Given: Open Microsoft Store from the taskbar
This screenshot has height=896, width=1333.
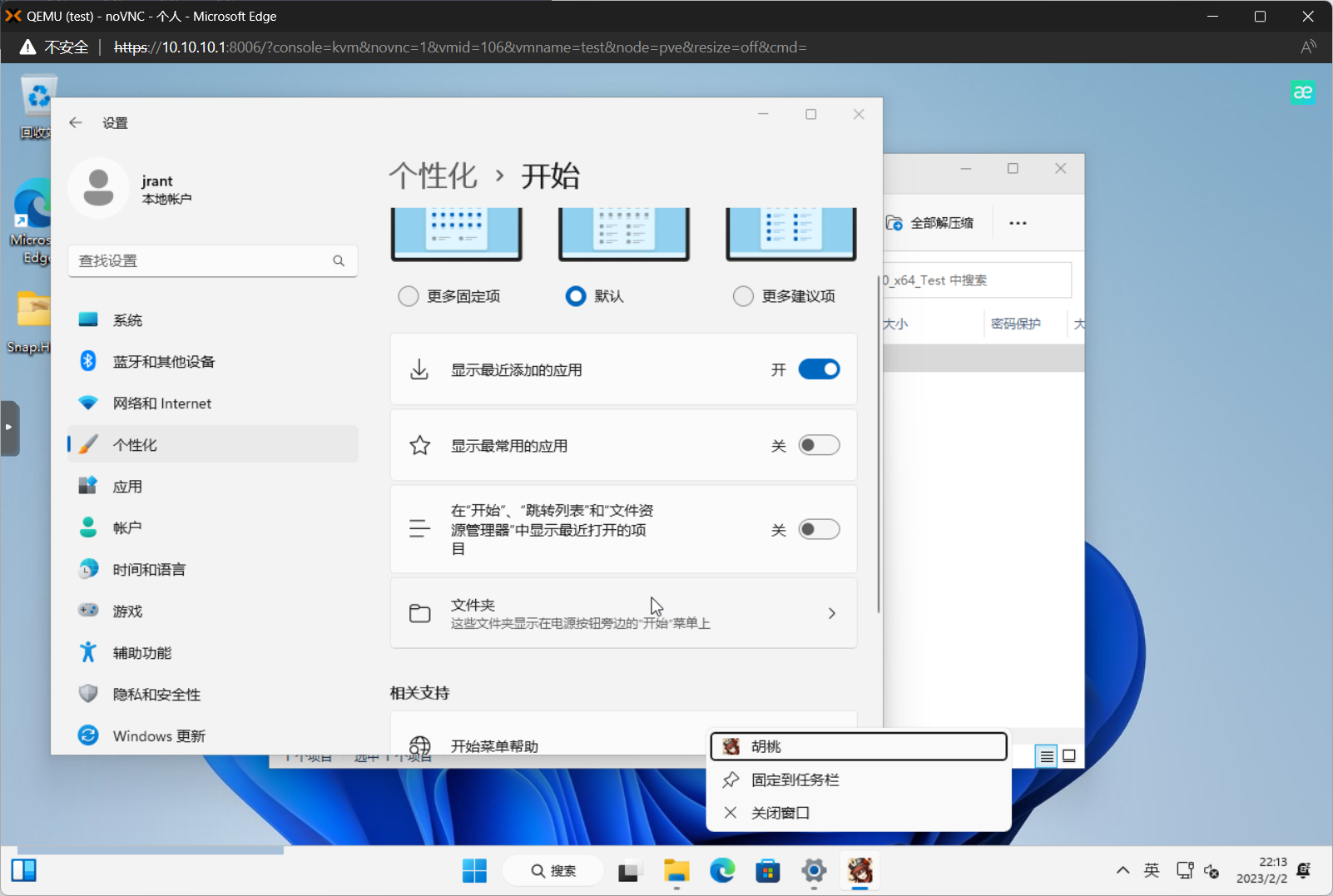Looking at the screenshot, I should pos(767,870).
